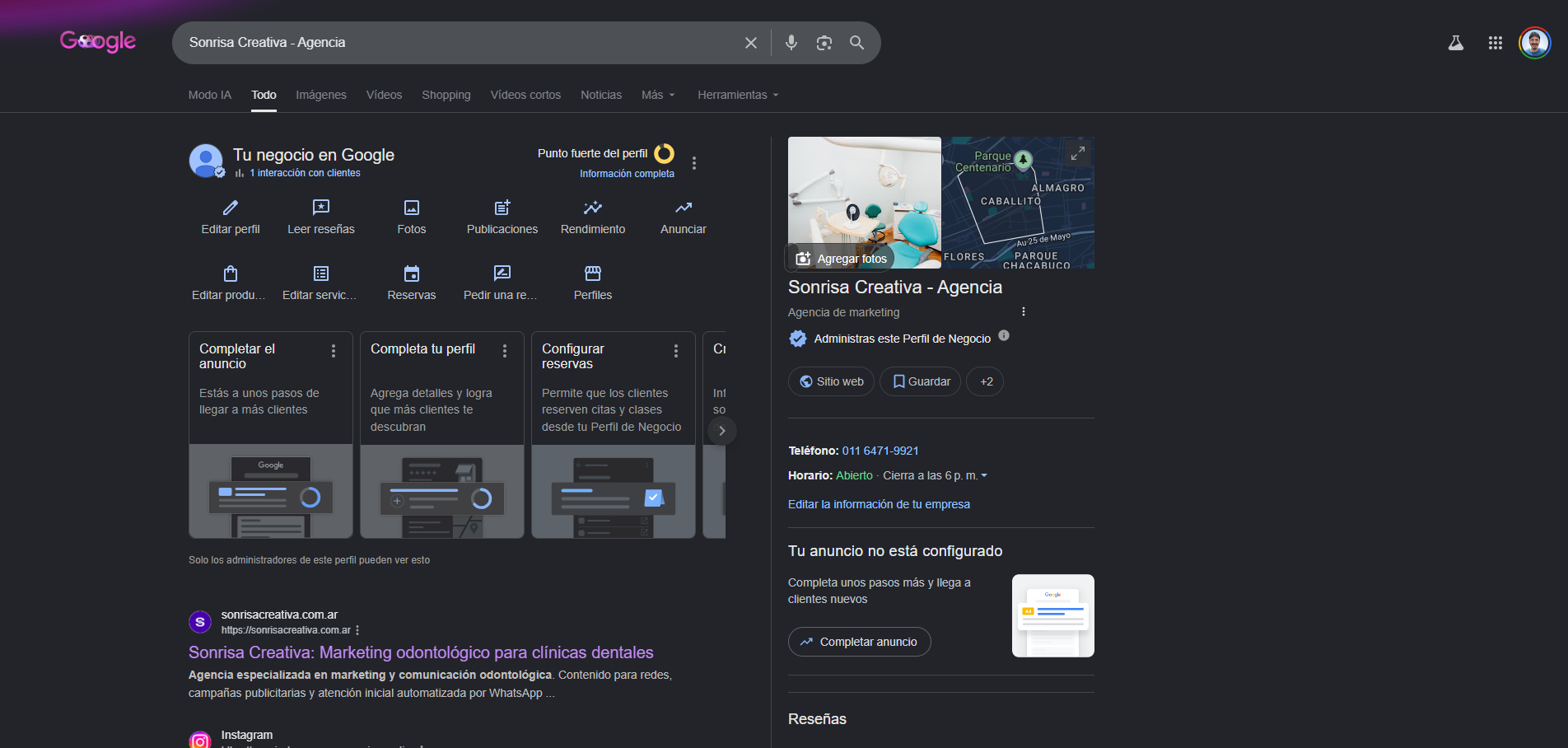The height and width of the screenshot is (748, 1568).
Task: Click ad preview illustration thumbnail
Action: point(1053,615)
